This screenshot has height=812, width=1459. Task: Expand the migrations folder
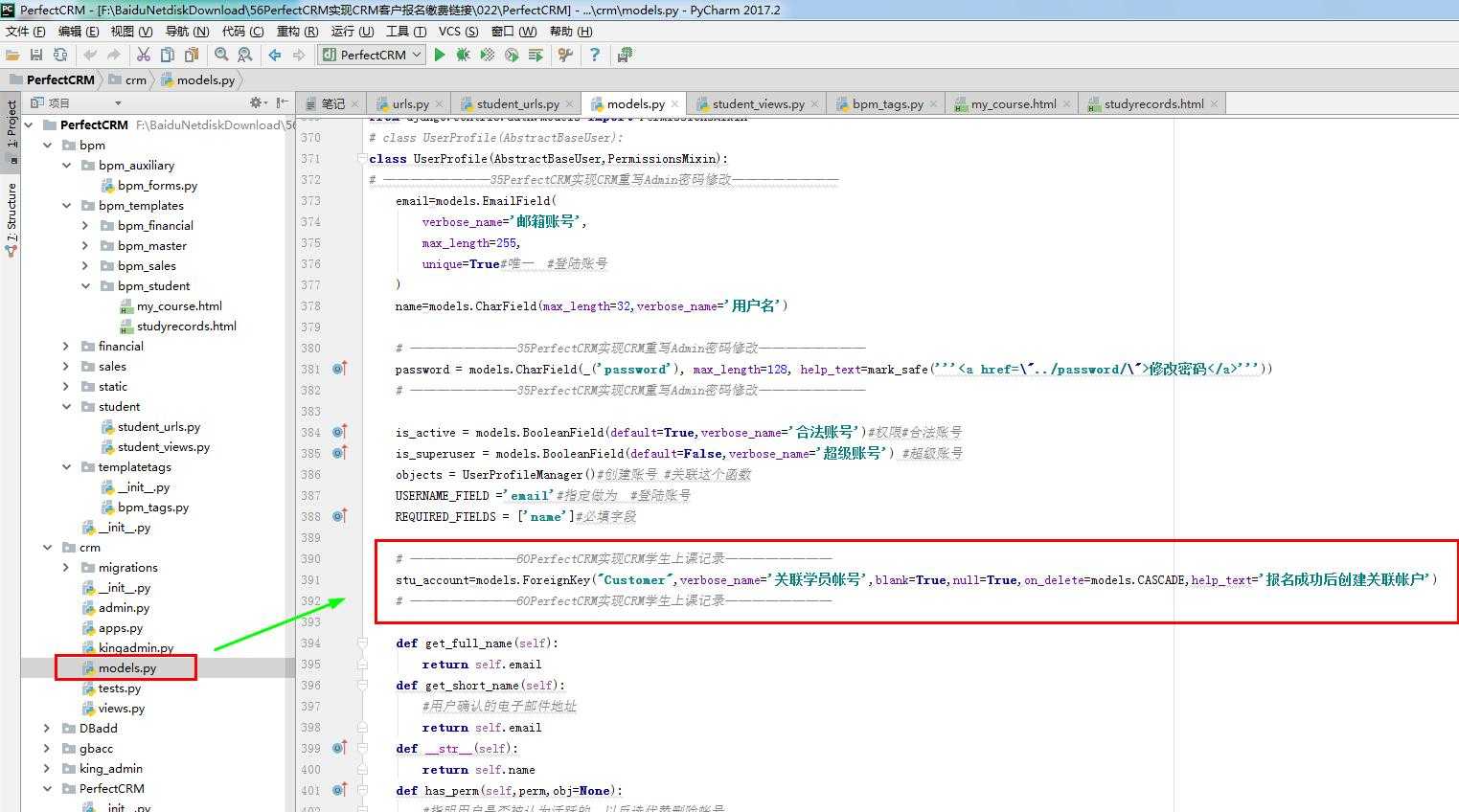pyautogui.click(x=66, y=567)
